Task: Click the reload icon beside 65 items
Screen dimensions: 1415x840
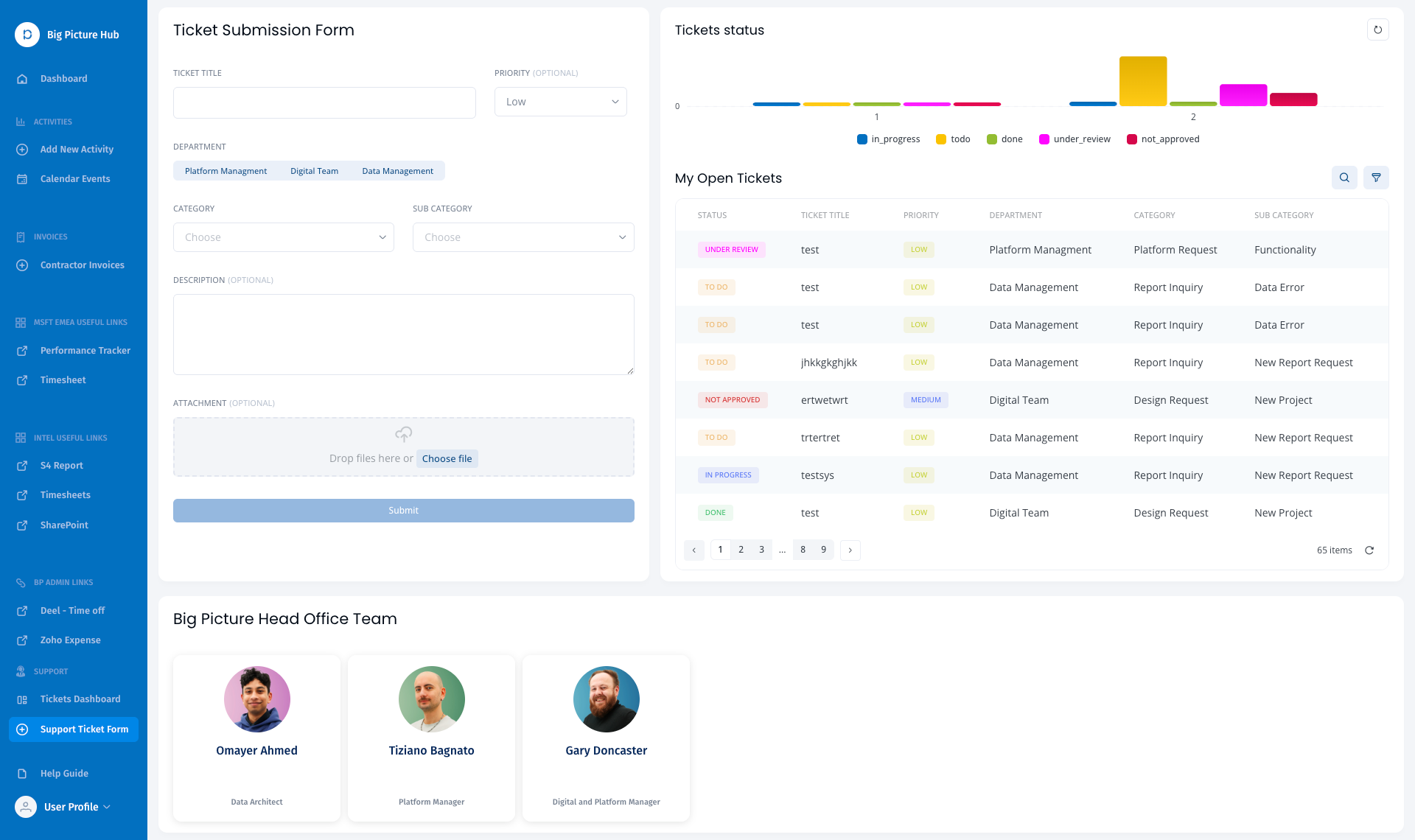Action: [x=1369, y=550]
